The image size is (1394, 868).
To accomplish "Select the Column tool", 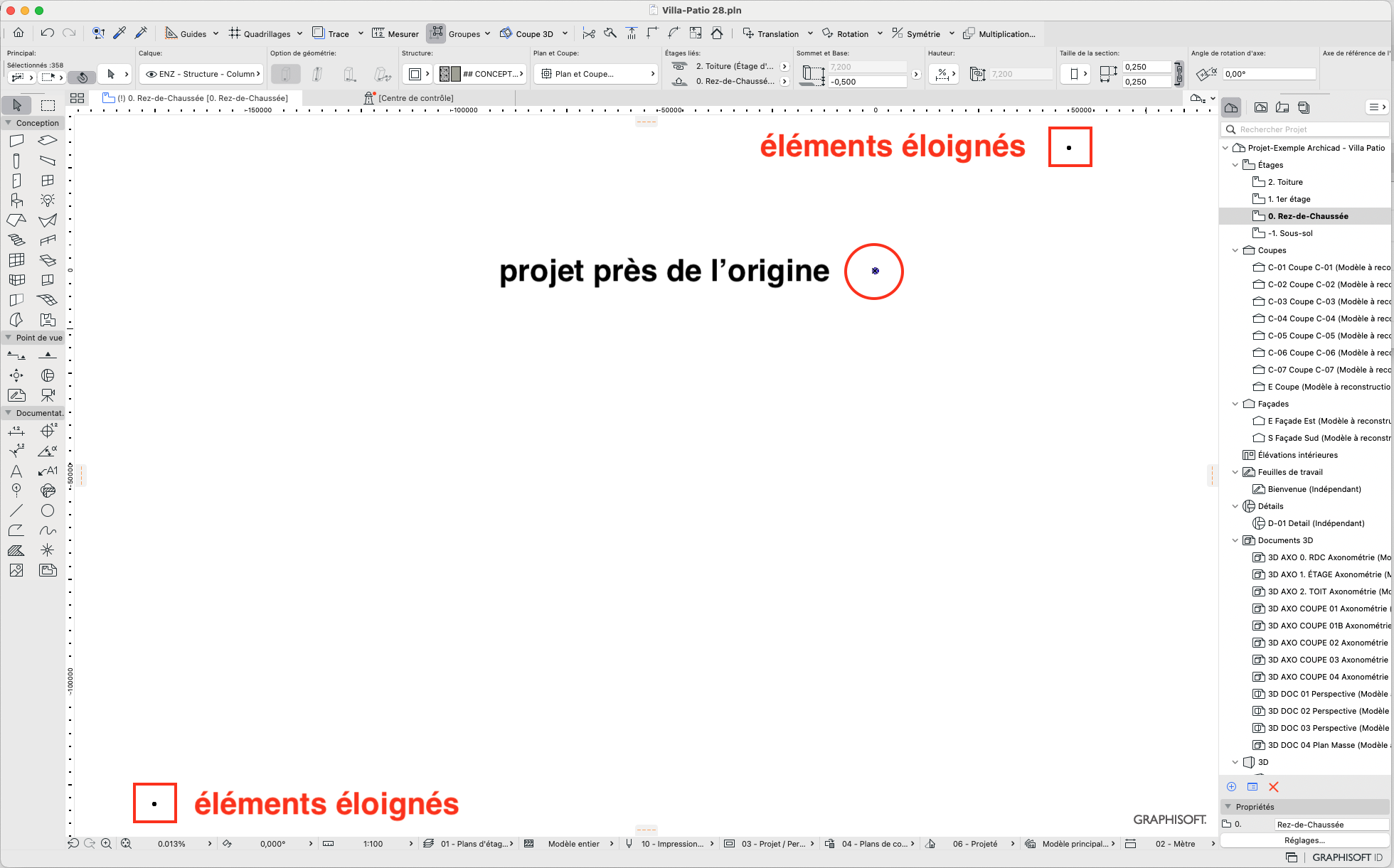I will (16, 161).
